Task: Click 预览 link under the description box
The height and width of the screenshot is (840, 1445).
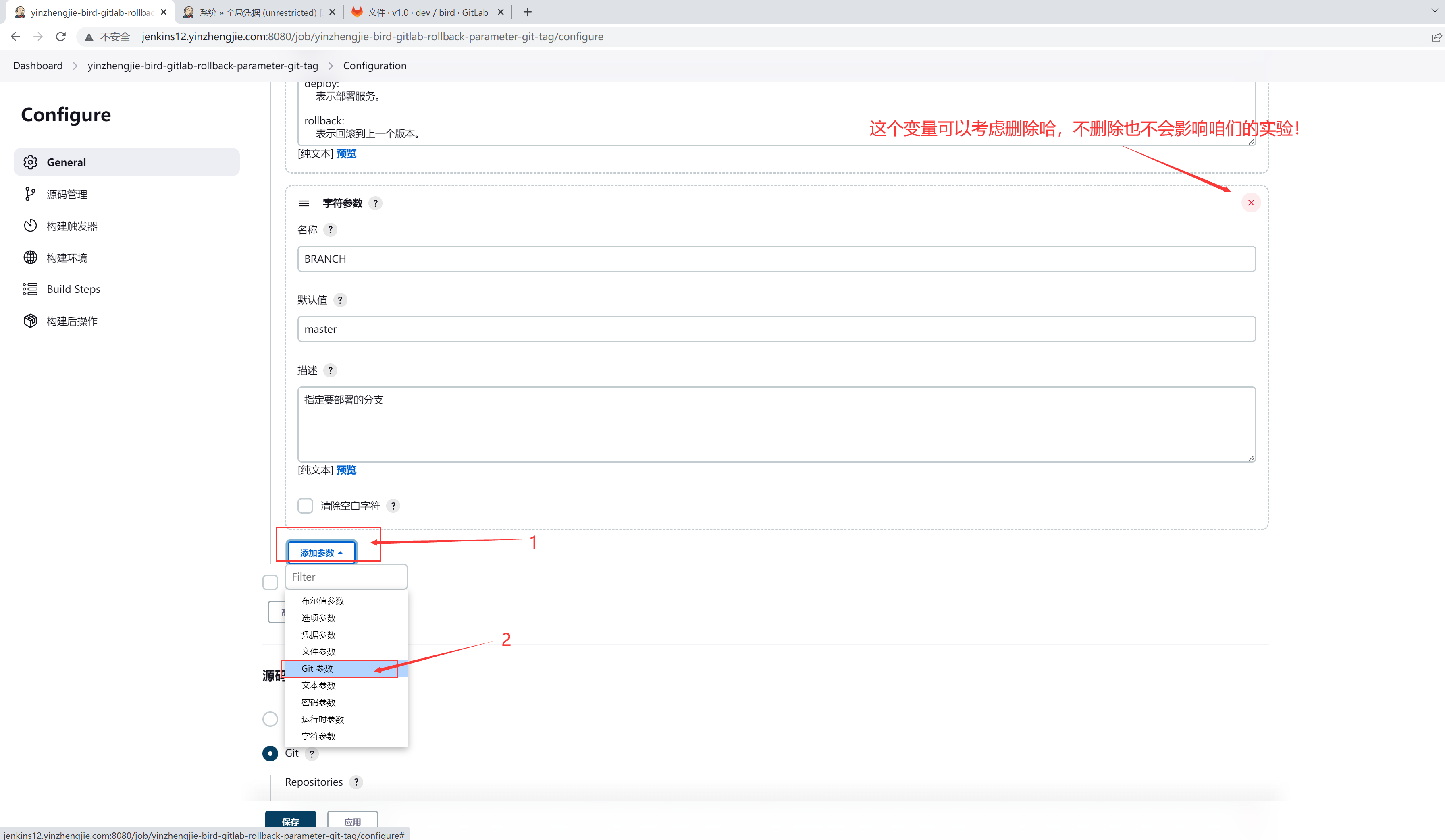Action: tap(346, 470)
